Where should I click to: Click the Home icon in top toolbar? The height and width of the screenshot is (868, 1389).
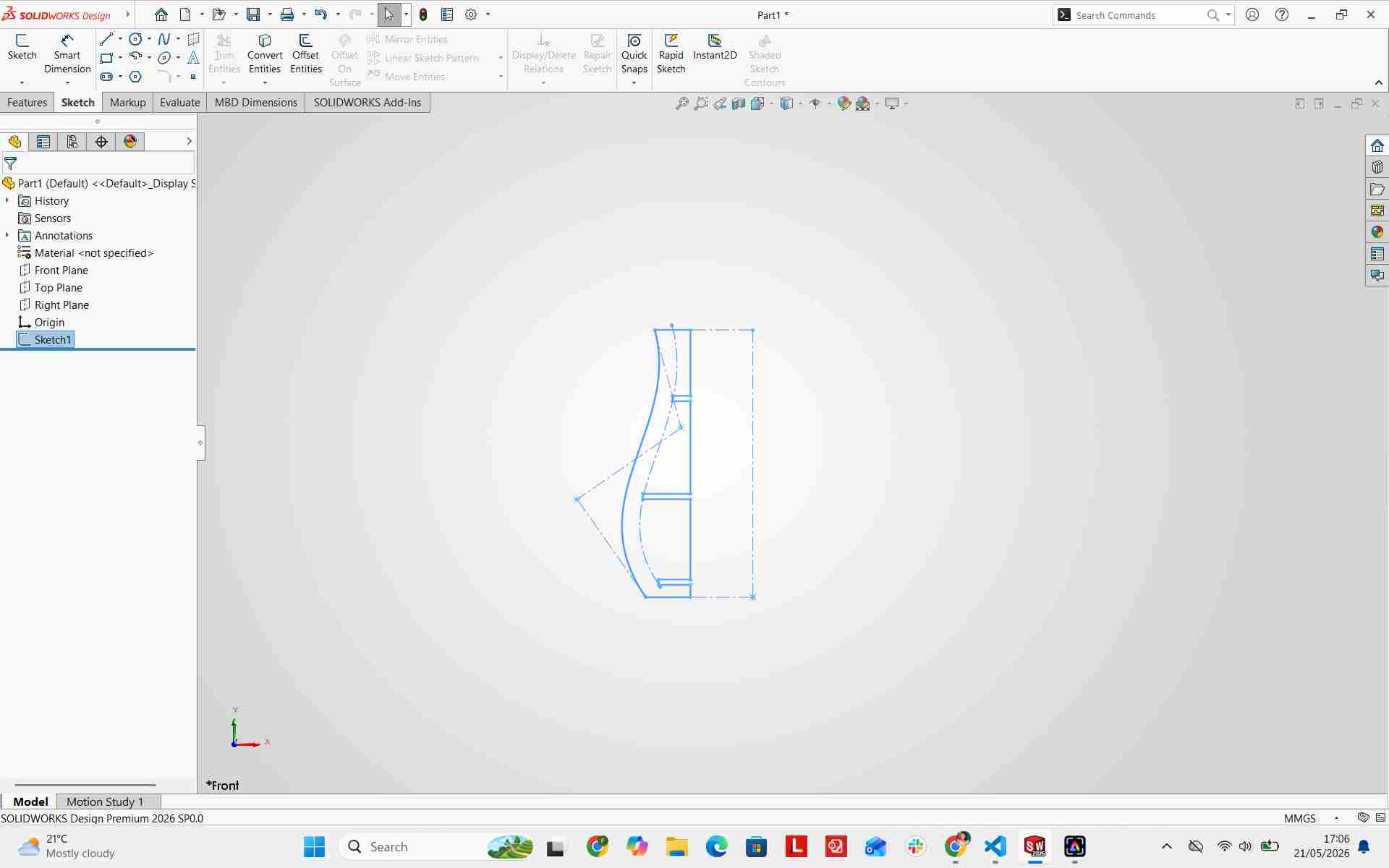[x=161, y=14]
